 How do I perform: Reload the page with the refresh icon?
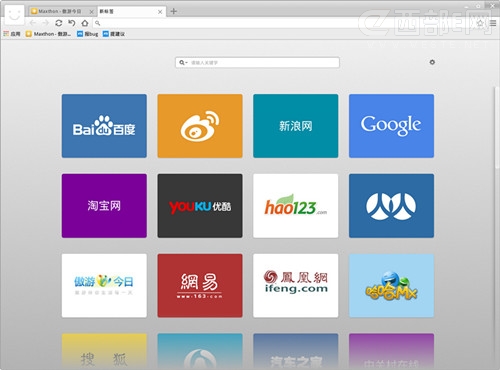click(59, 23)
